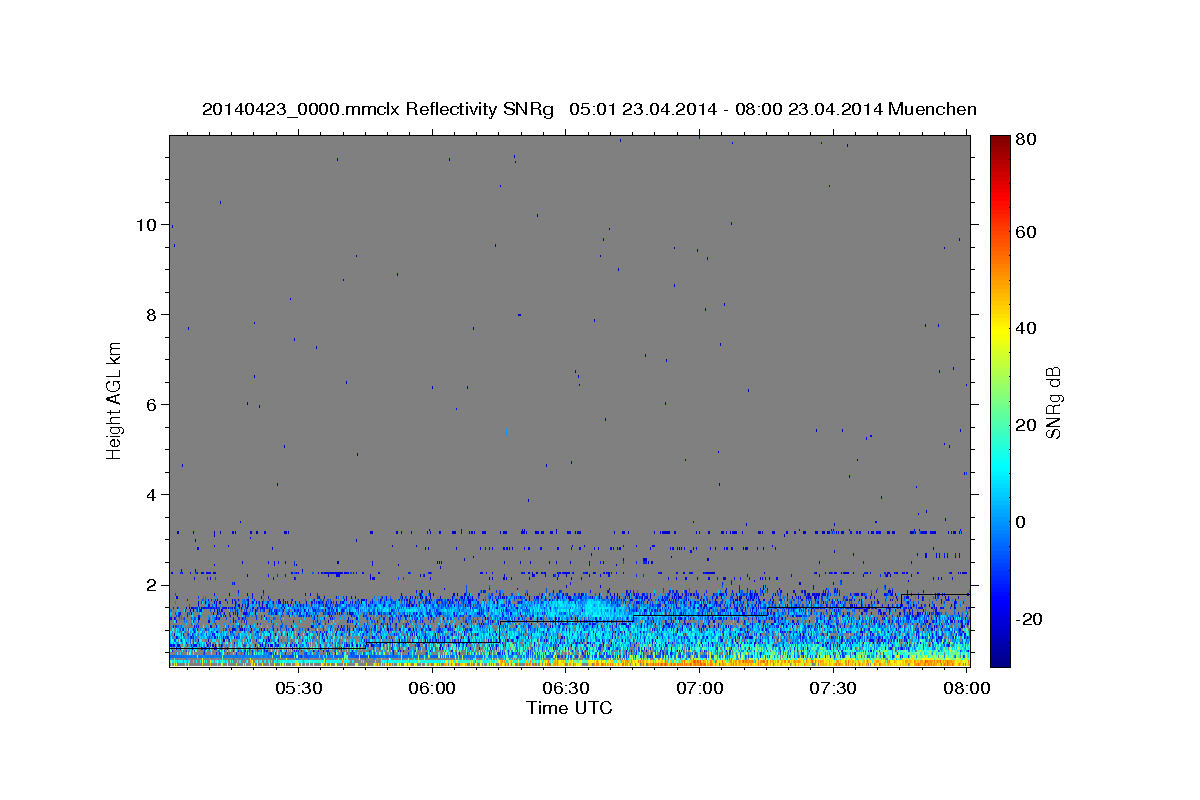The image size is (1200, 800).
Task: Click the height axis label 6
Action: pyautogui.click(x=151, y=405)
